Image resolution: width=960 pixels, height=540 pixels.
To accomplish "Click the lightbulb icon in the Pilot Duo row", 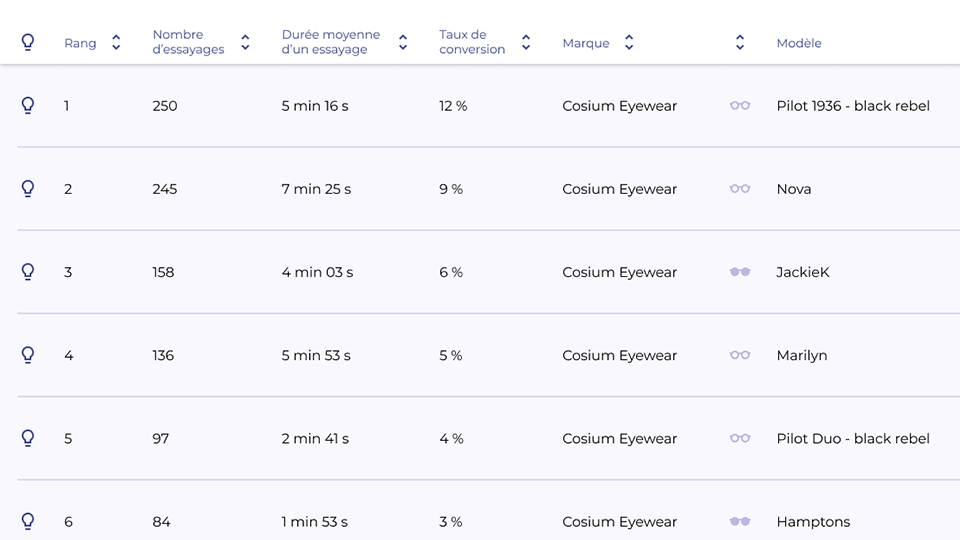I will point(28,438).
